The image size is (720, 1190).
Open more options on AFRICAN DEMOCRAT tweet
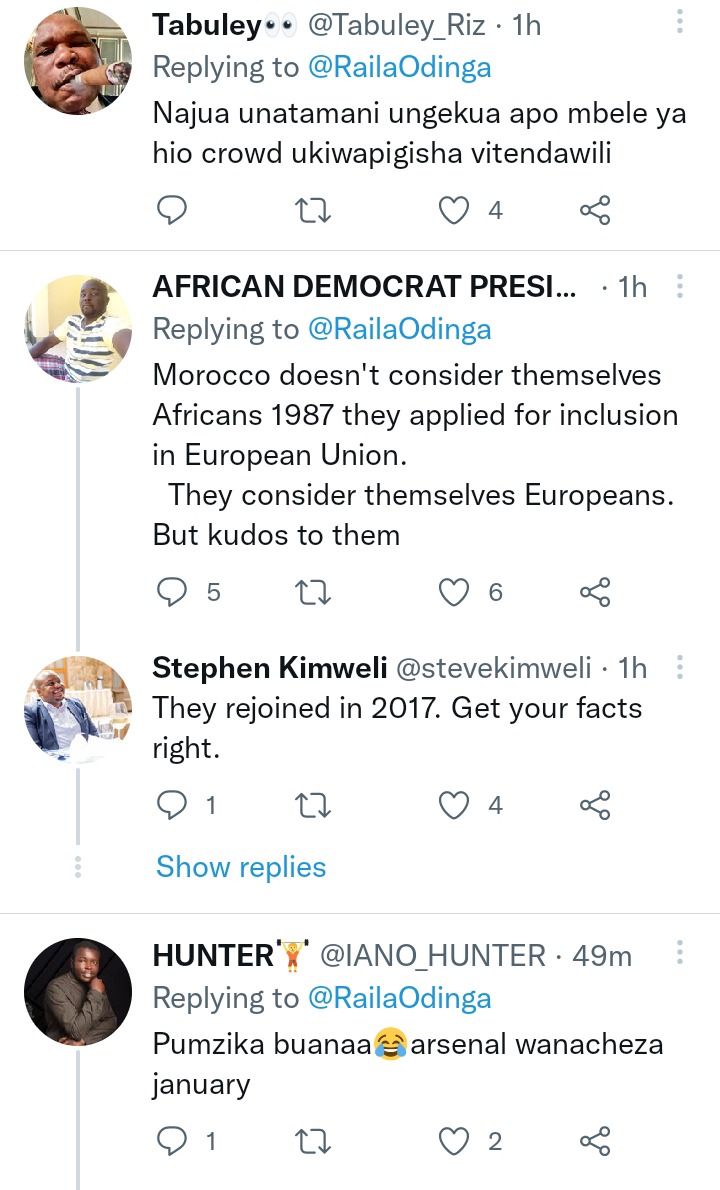679,286
